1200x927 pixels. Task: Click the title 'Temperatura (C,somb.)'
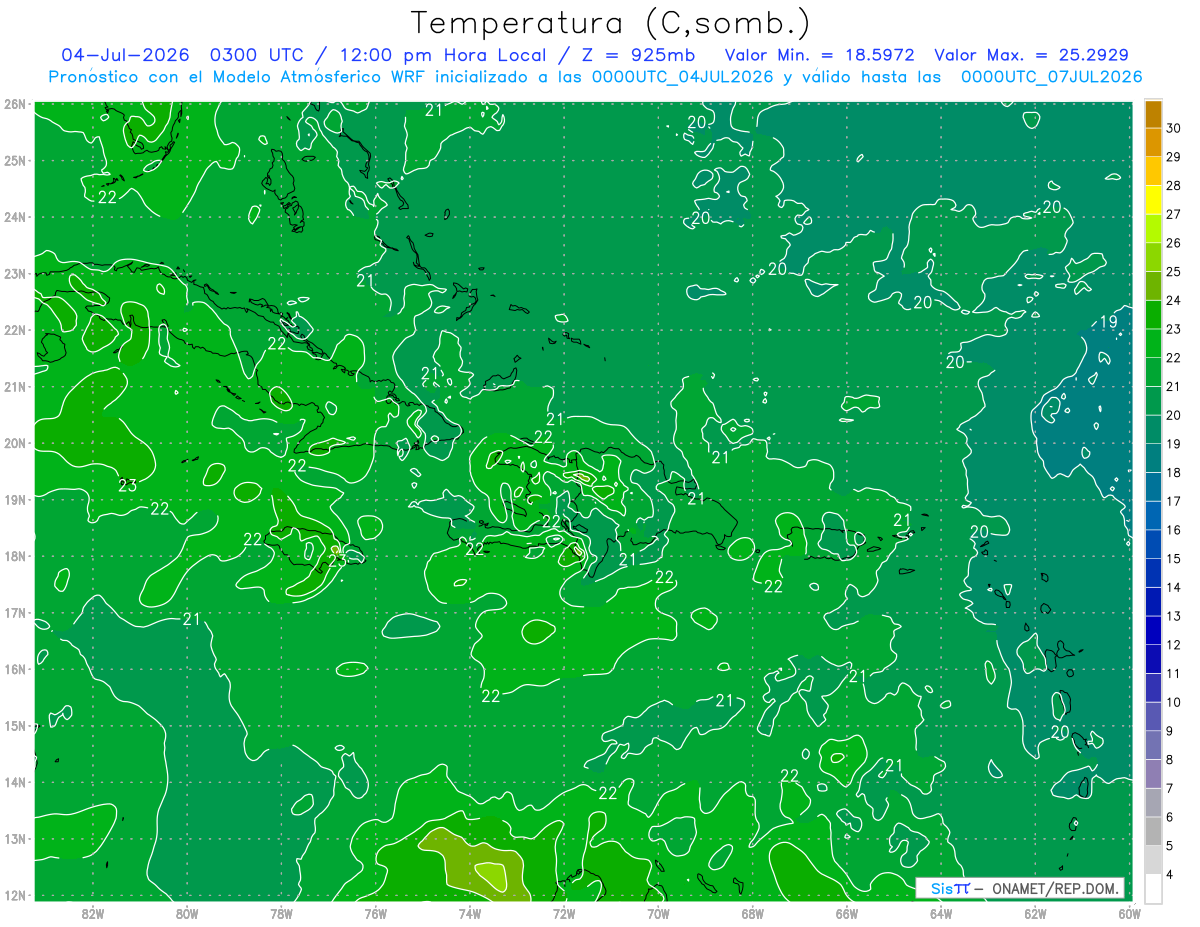click(611, 23)
